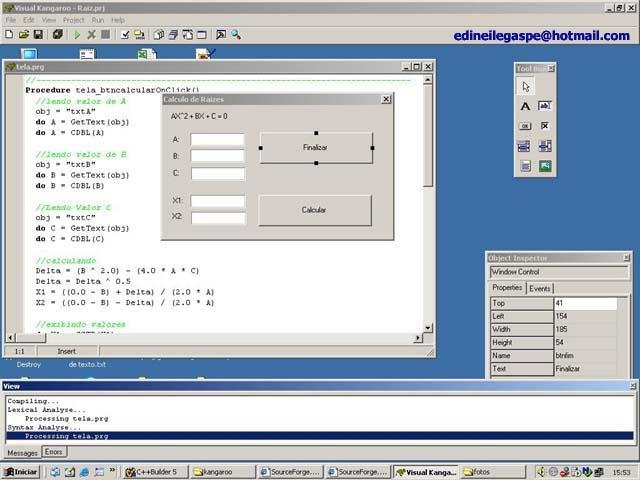The height and width of the screenshot is (480, 640).
Task: Select the Height property value 54
Action: point(585,342)
